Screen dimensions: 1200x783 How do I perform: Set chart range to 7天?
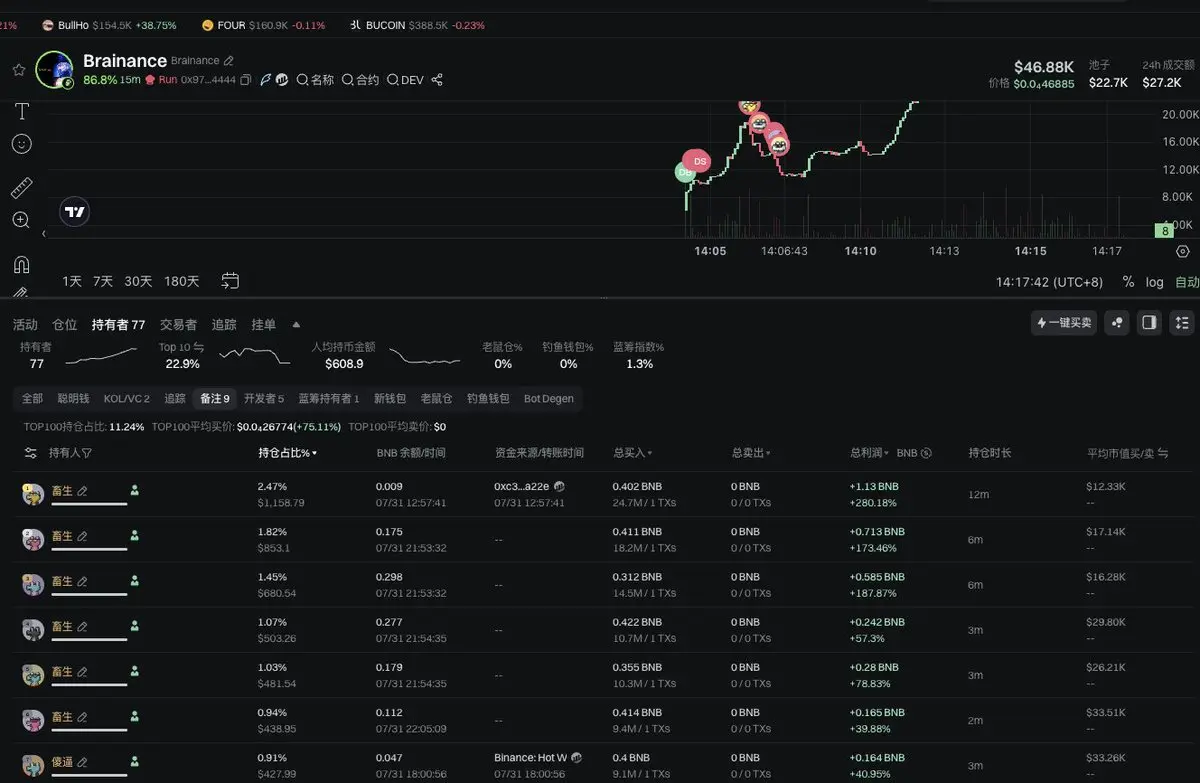tap(104, 282)
